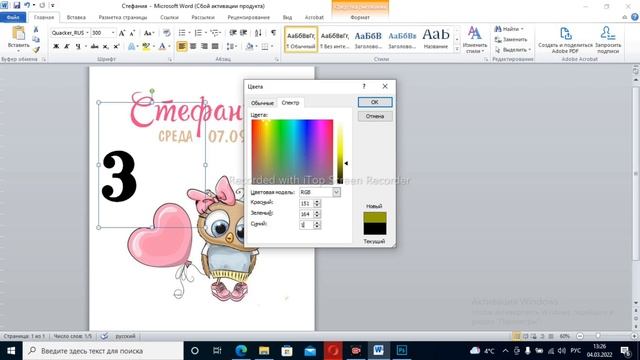
Task: Click the Undo arrow in quick access toolbar
Action: tap(27, 5)
